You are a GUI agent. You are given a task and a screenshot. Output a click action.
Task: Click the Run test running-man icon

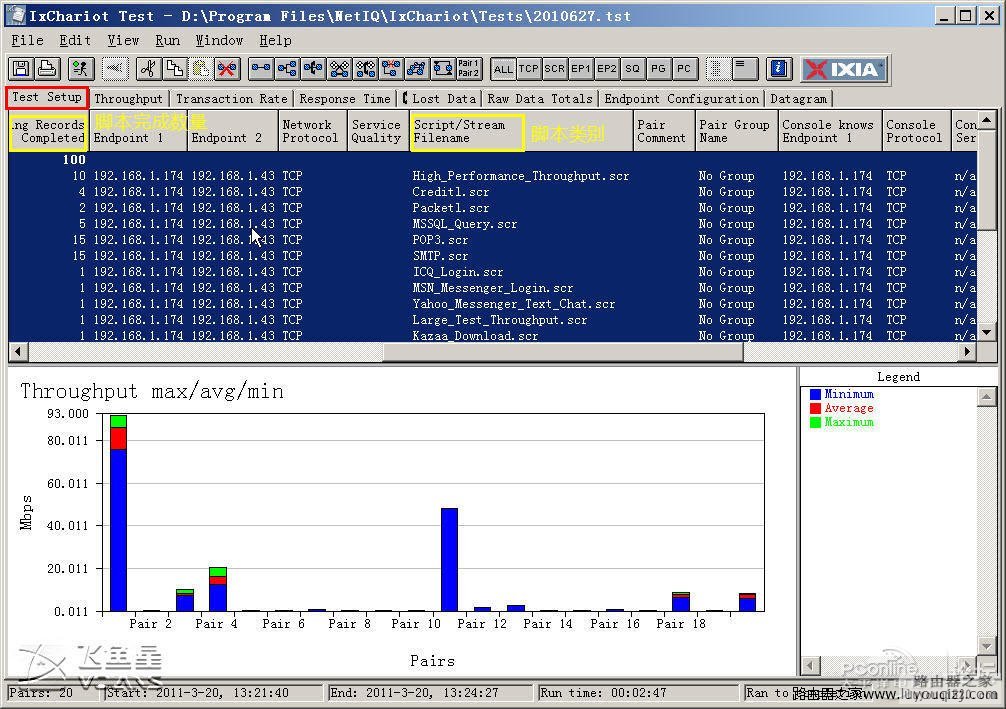pyautogui.click(x=80, y=69)
